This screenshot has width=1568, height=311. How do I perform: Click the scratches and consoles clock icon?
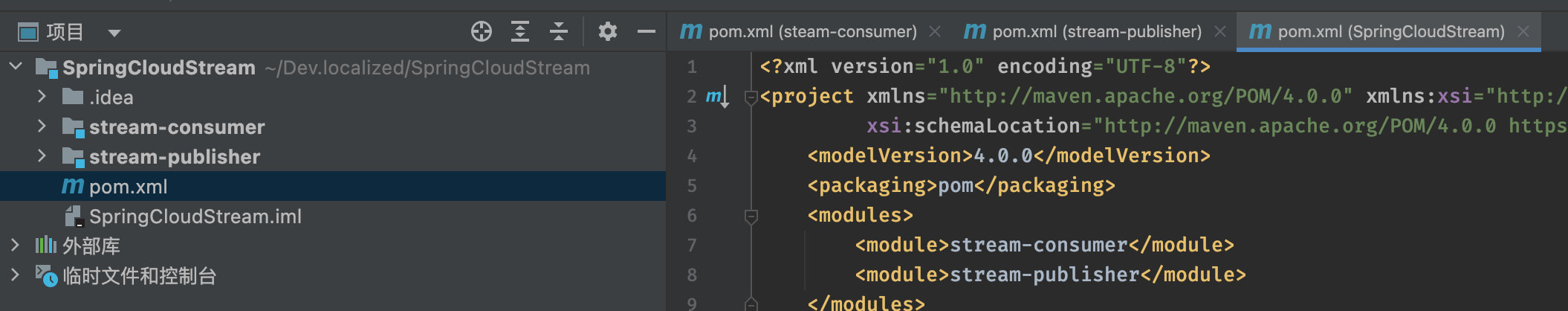pos(46,276)
